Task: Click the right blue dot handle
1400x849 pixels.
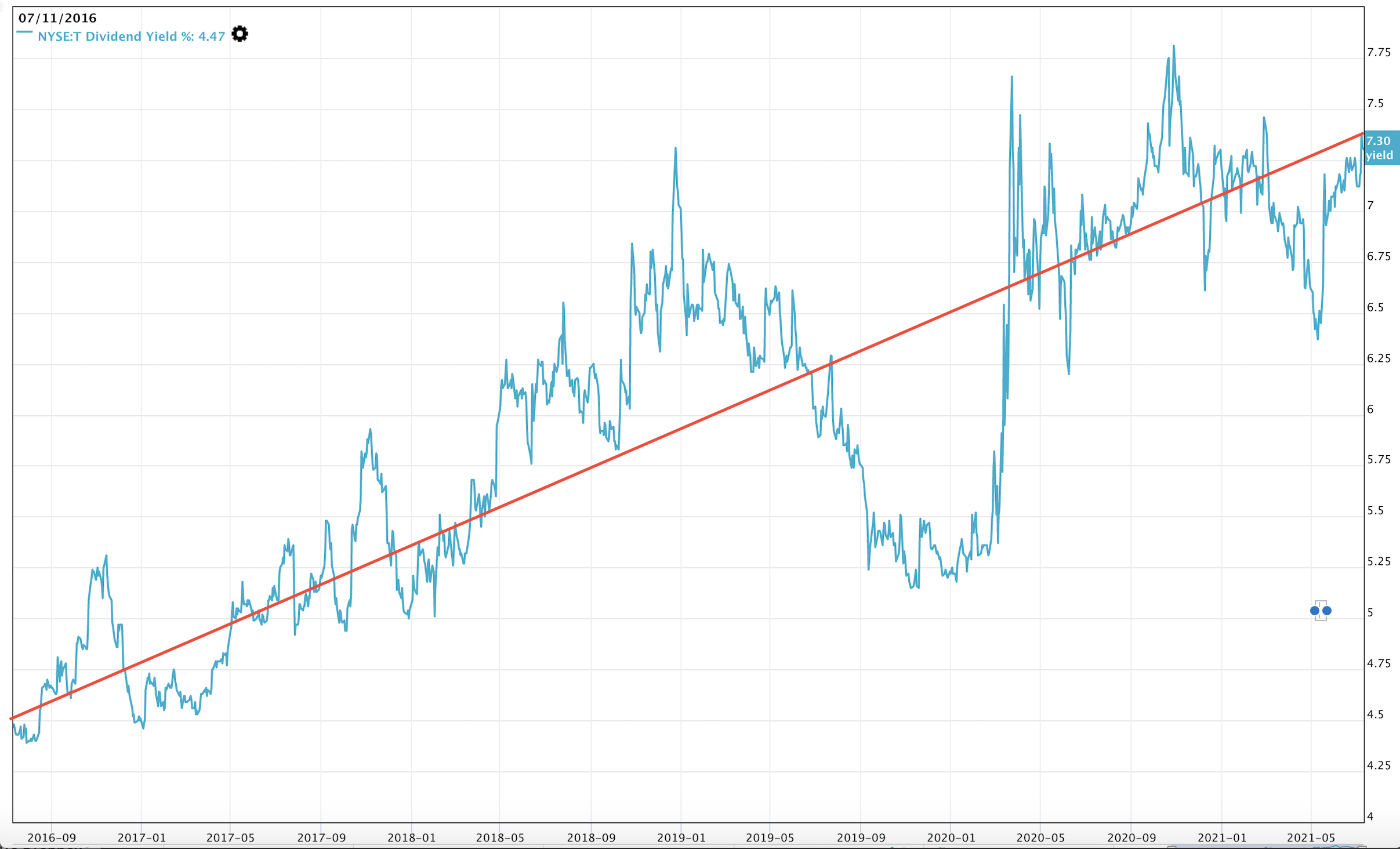Action: 1327,611
